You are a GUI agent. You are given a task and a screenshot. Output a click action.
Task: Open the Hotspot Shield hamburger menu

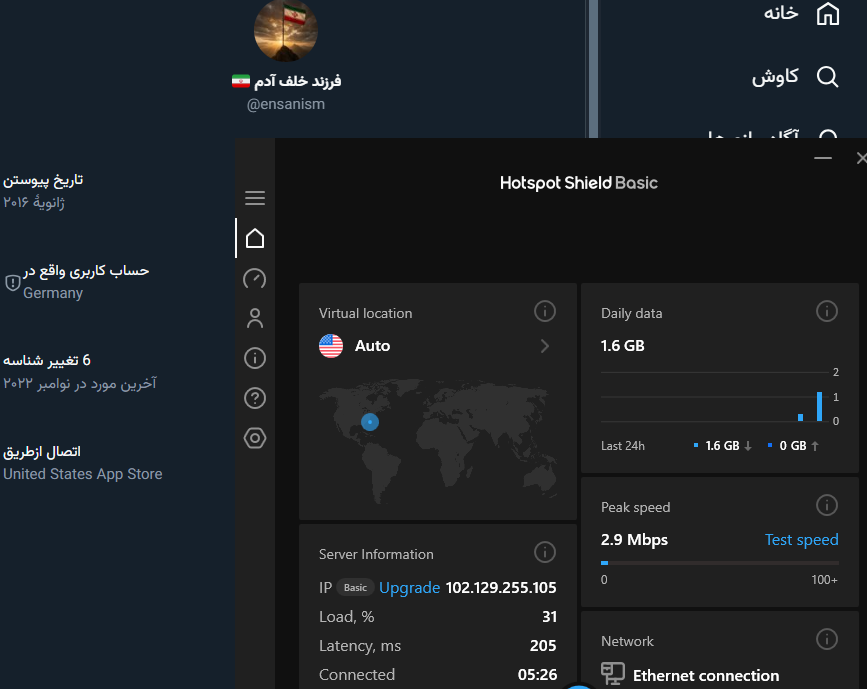click(255, 198)
